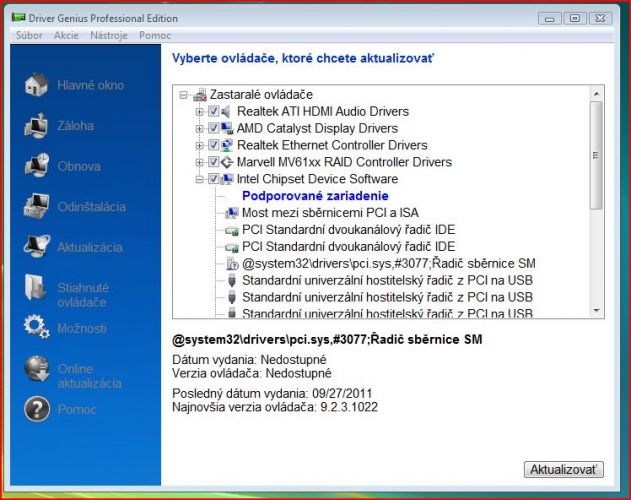The height and width of the screenshot is (500, 631).
Task: Uncheck Intel Chipset Device Software checkbox
Action: [x=213, y=179]
